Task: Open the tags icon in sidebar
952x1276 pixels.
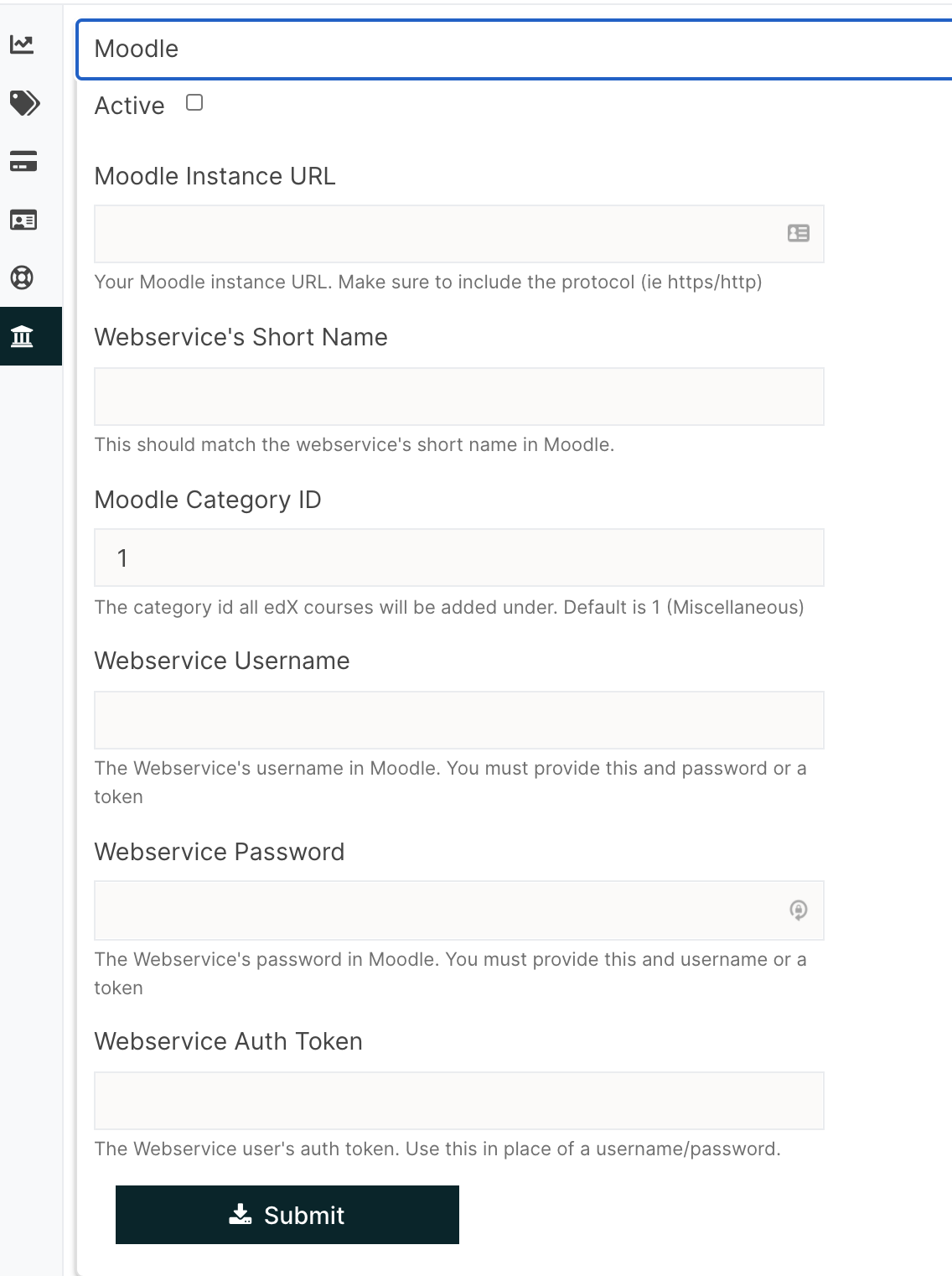Action: (x=24, y=103)
